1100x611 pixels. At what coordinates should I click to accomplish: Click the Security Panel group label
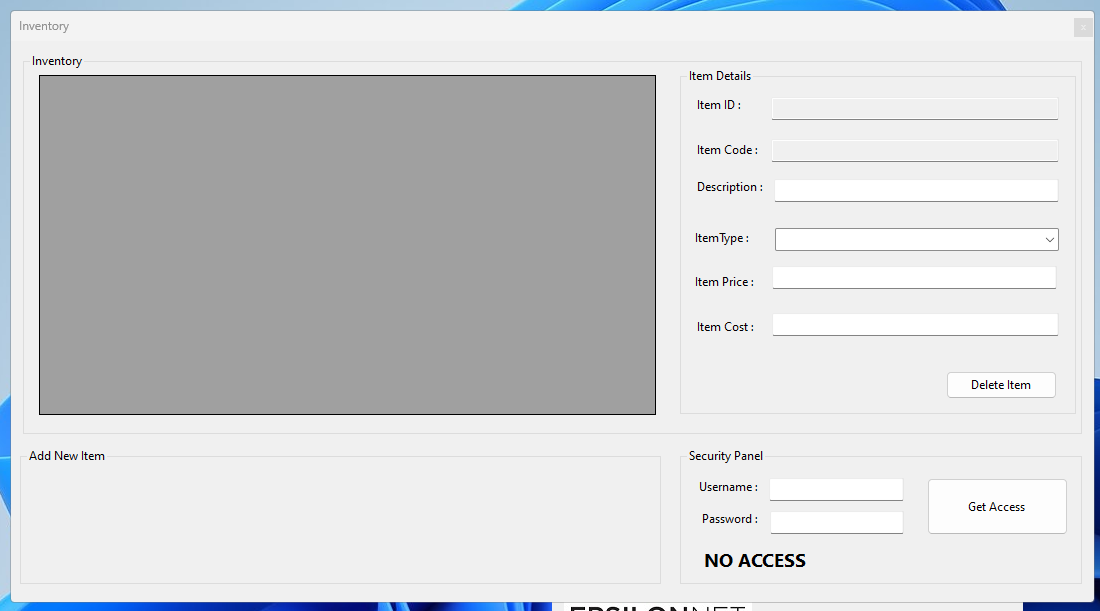725,456
